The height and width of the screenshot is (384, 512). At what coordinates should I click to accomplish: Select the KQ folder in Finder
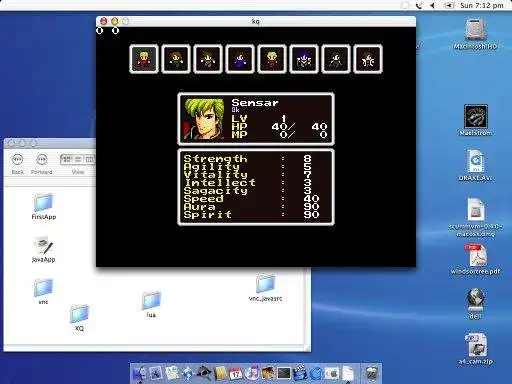coord(79,318)
